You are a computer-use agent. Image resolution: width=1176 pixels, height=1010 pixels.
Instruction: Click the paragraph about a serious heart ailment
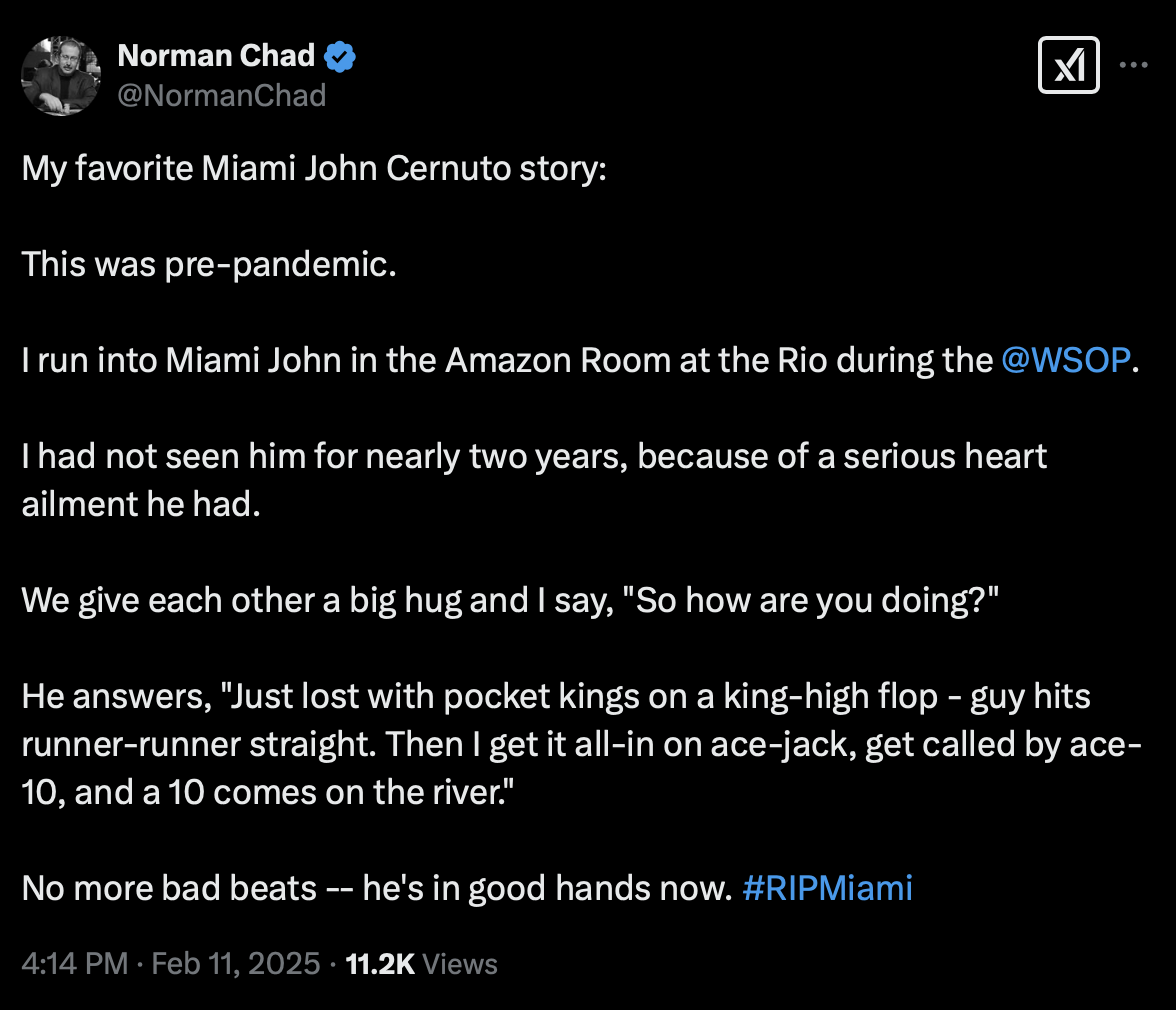tap(534, 456)
